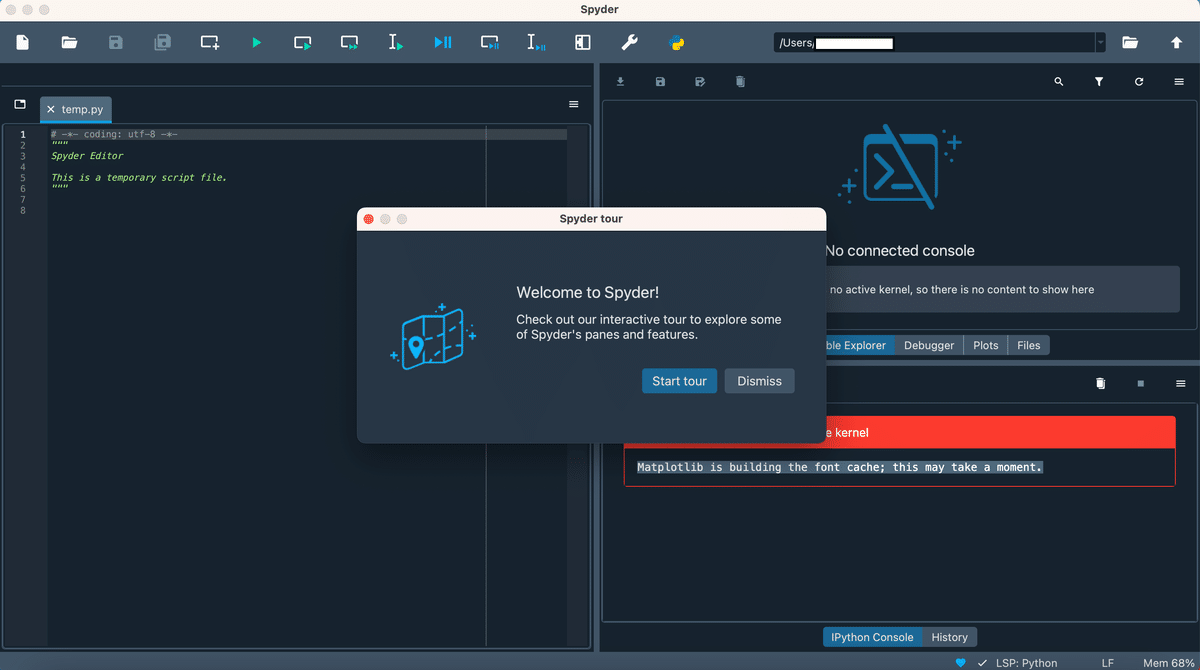The height and width of the screenshot is (670, 1200).
Task: Select the temp.py editor tab
Action: coord(76,109)
